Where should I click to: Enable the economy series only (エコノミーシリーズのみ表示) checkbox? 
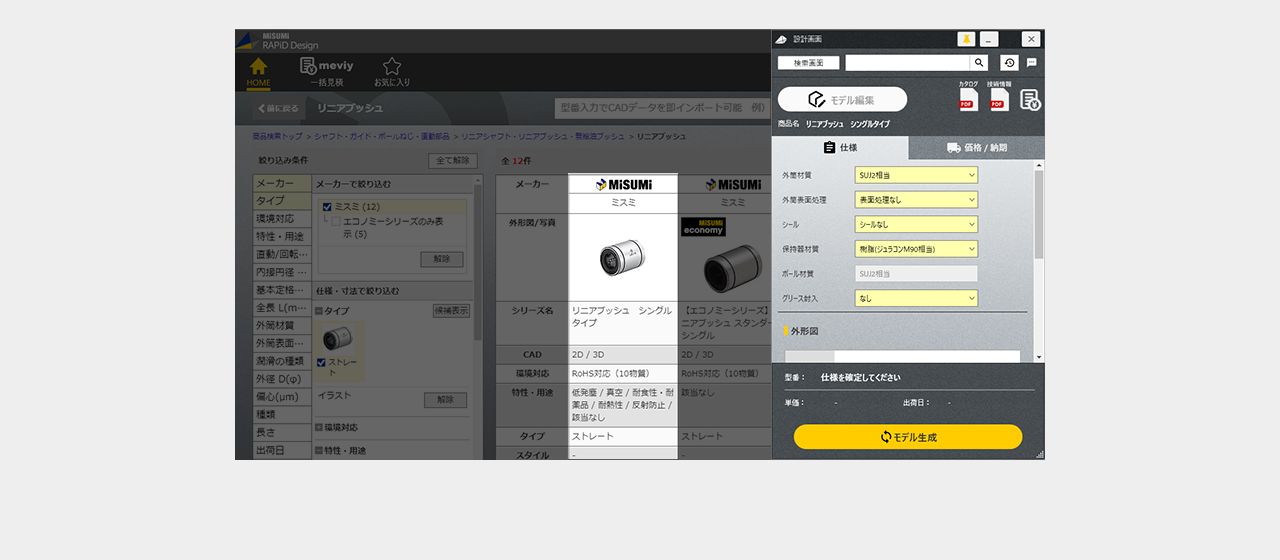tap(337, 222)
